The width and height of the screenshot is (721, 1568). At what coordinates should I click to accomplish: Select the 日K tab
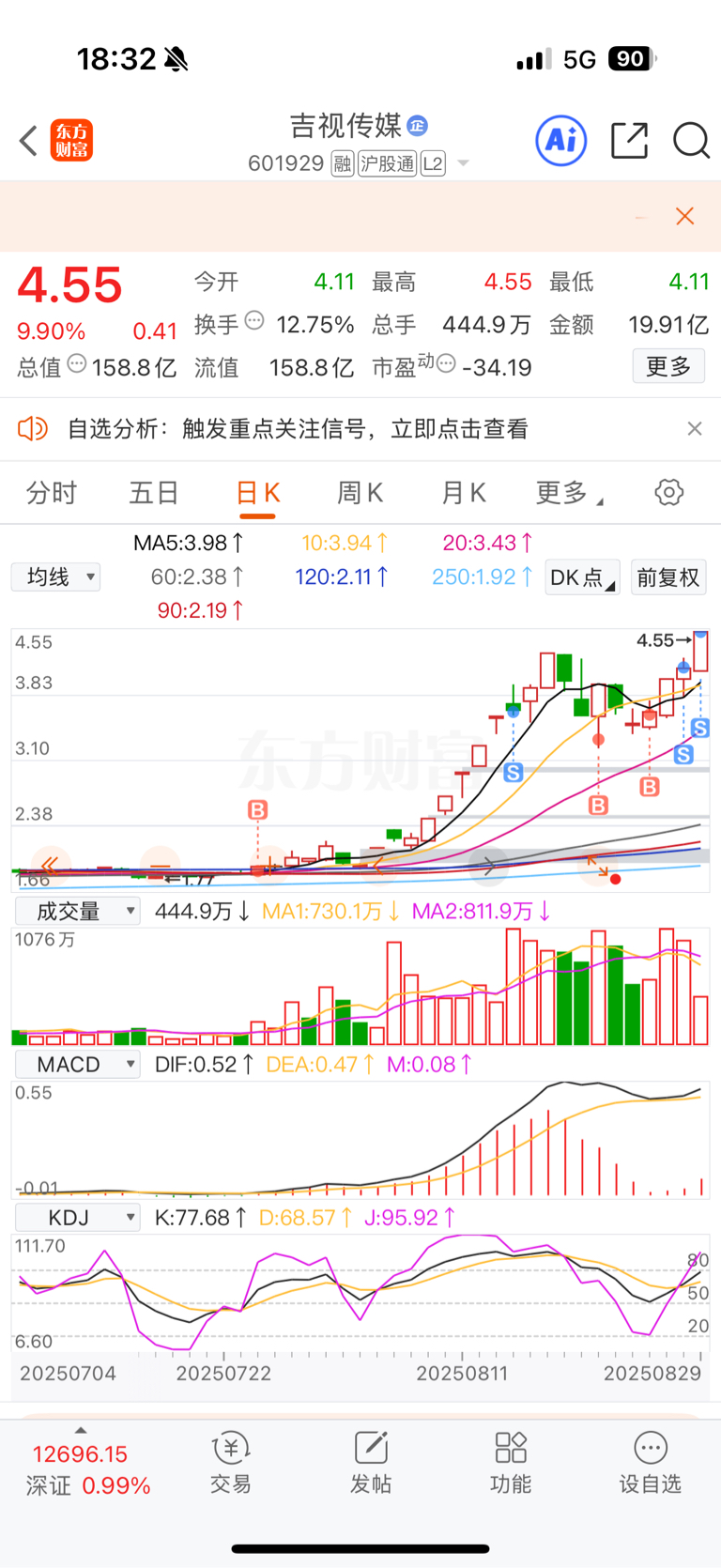(x=257, y=493)
